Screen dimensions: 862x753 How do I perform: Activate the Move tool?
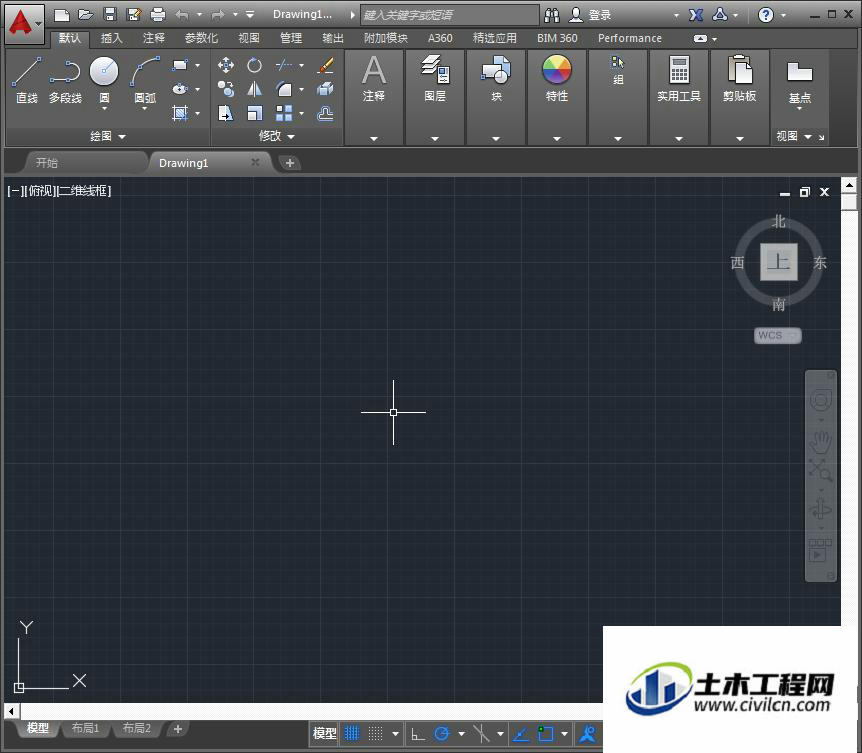click(225, 65)
